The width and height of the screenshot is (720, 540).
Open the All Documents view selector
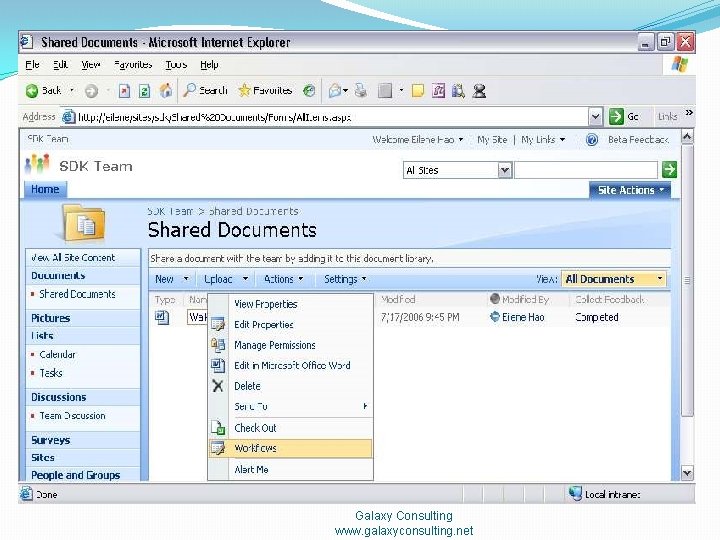pos(613,279)
